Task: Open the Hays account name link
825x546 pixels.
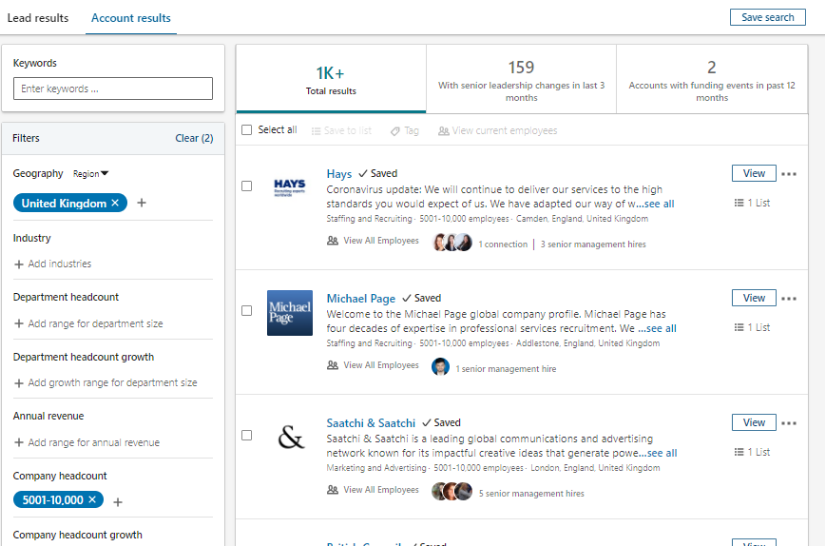Action: [x=339, y=174]
